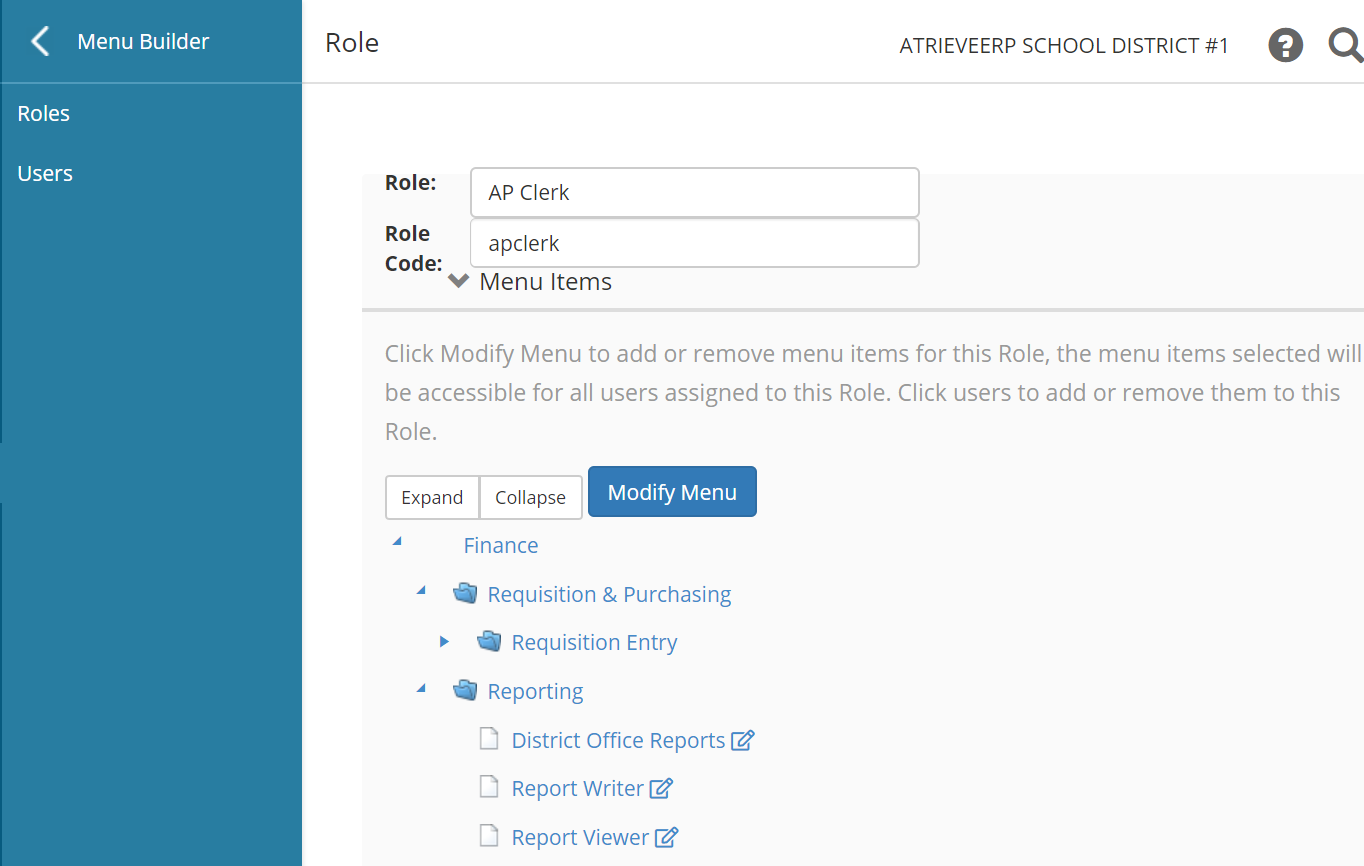Click the Requisition Entry folder icon

pos(489,642)
